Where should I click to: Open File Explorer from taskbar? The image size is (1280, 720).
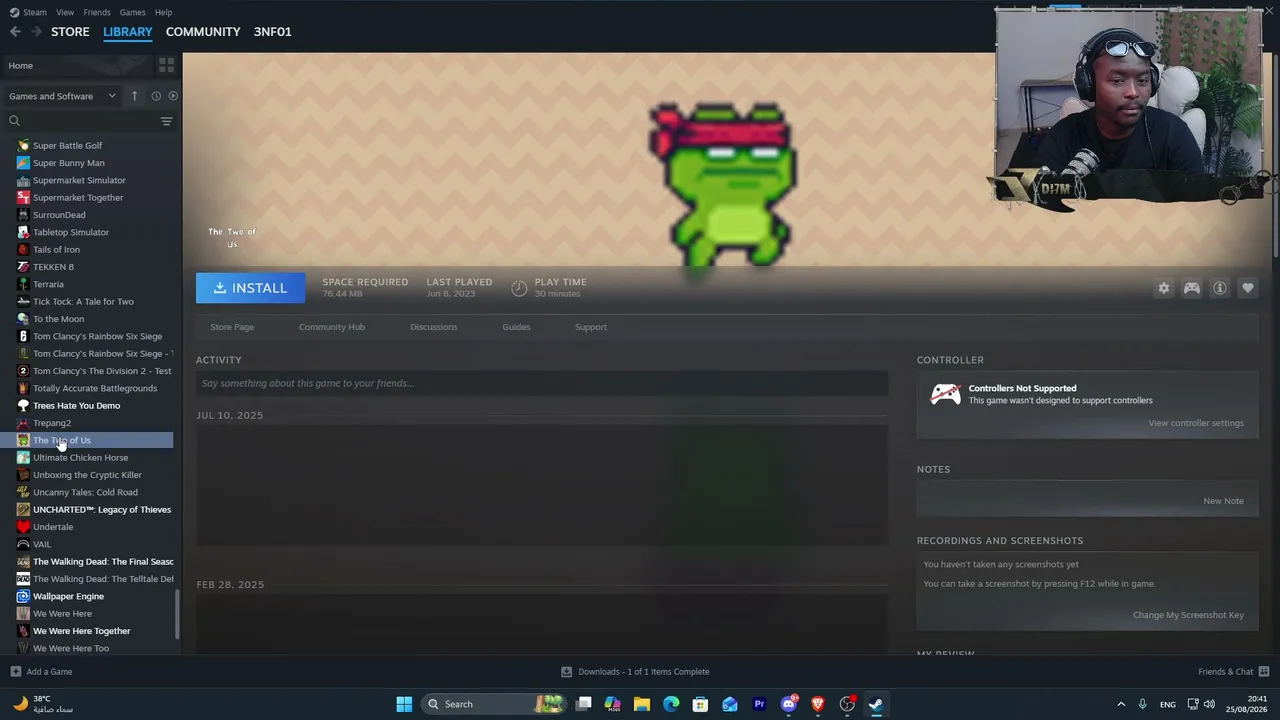click(642, 704)
